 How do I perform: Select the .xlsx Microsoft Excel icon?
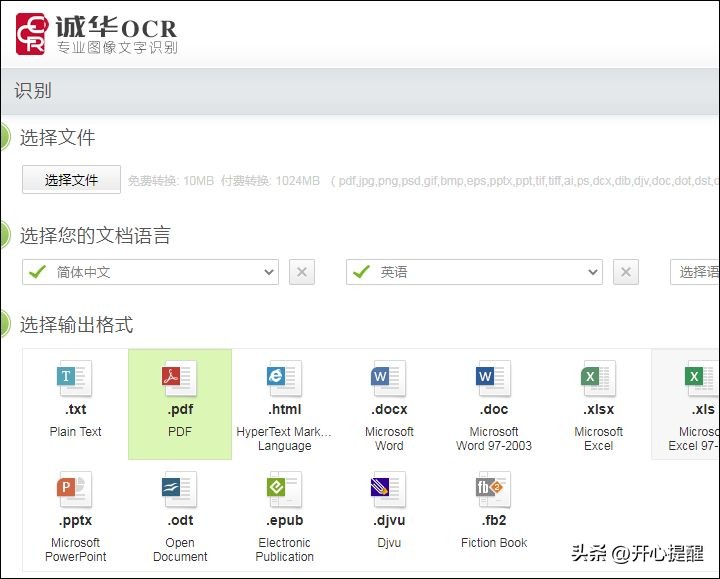coord(598,378)
